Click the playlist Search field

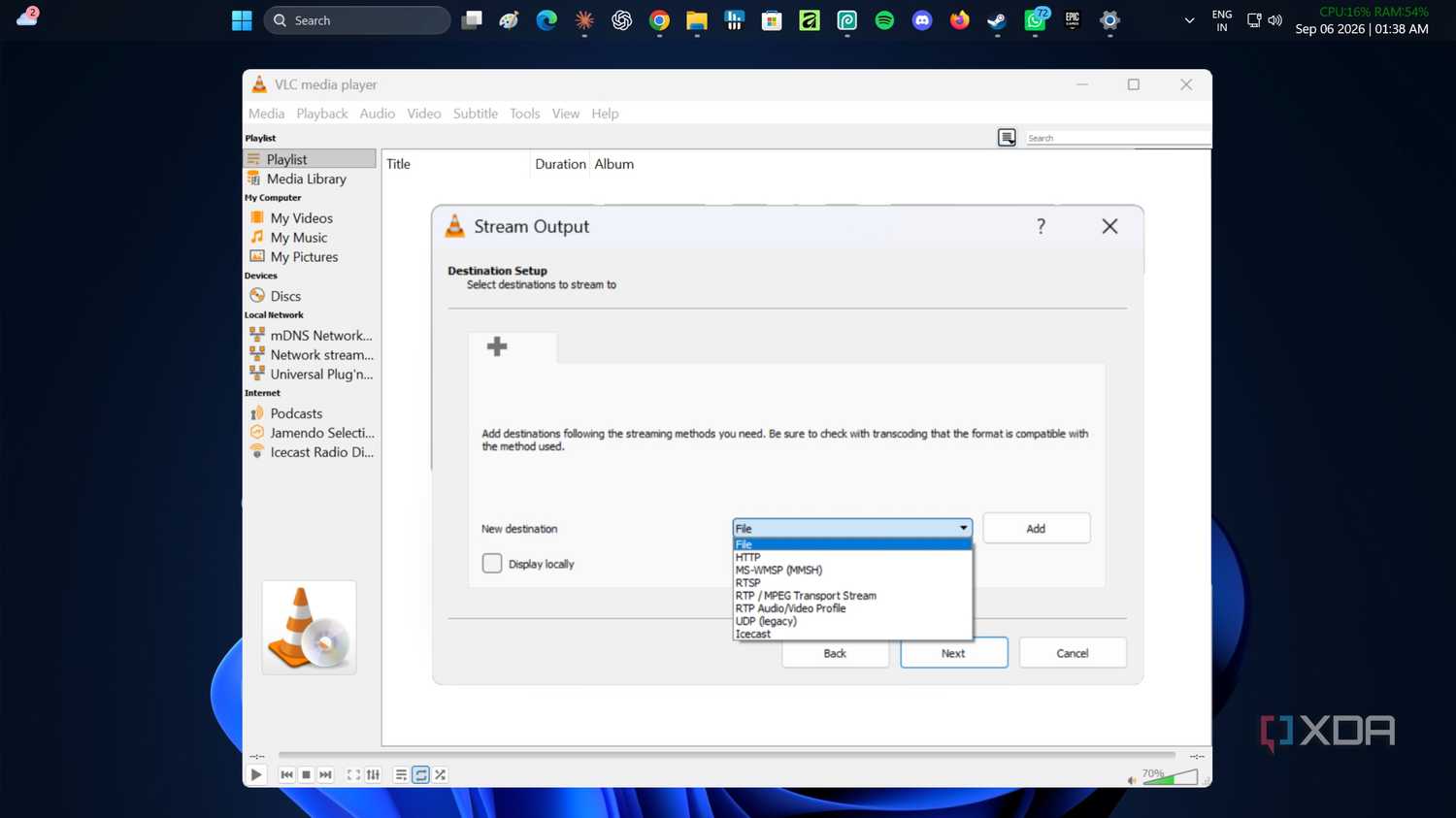click(x=1118, y=138)
